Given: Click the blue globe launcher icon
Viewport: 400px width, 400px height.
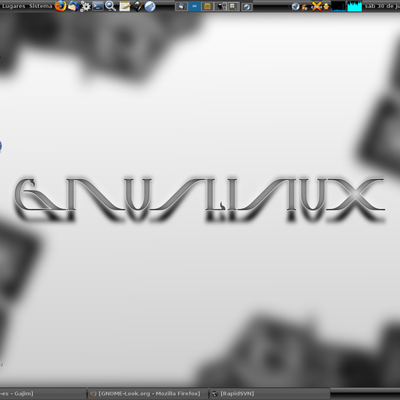Looking at the screenshot, I should coord(150,6).
